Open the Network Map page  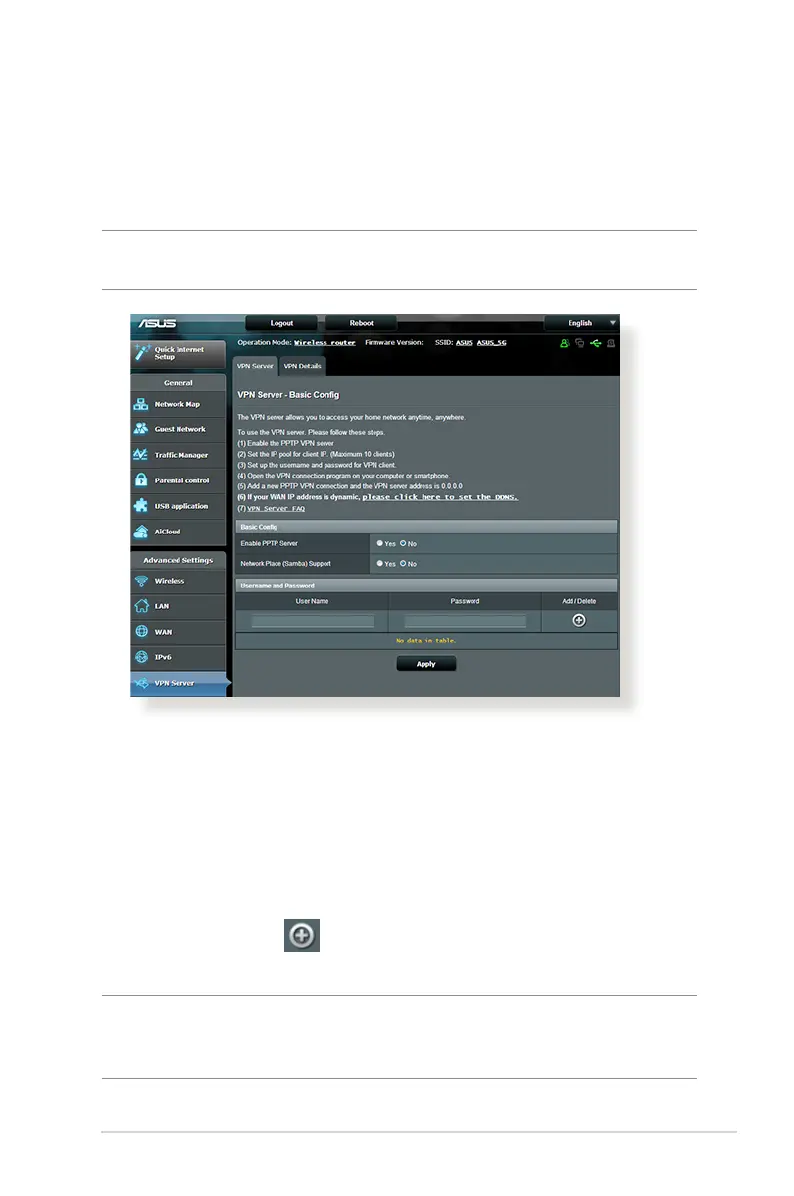178,404
